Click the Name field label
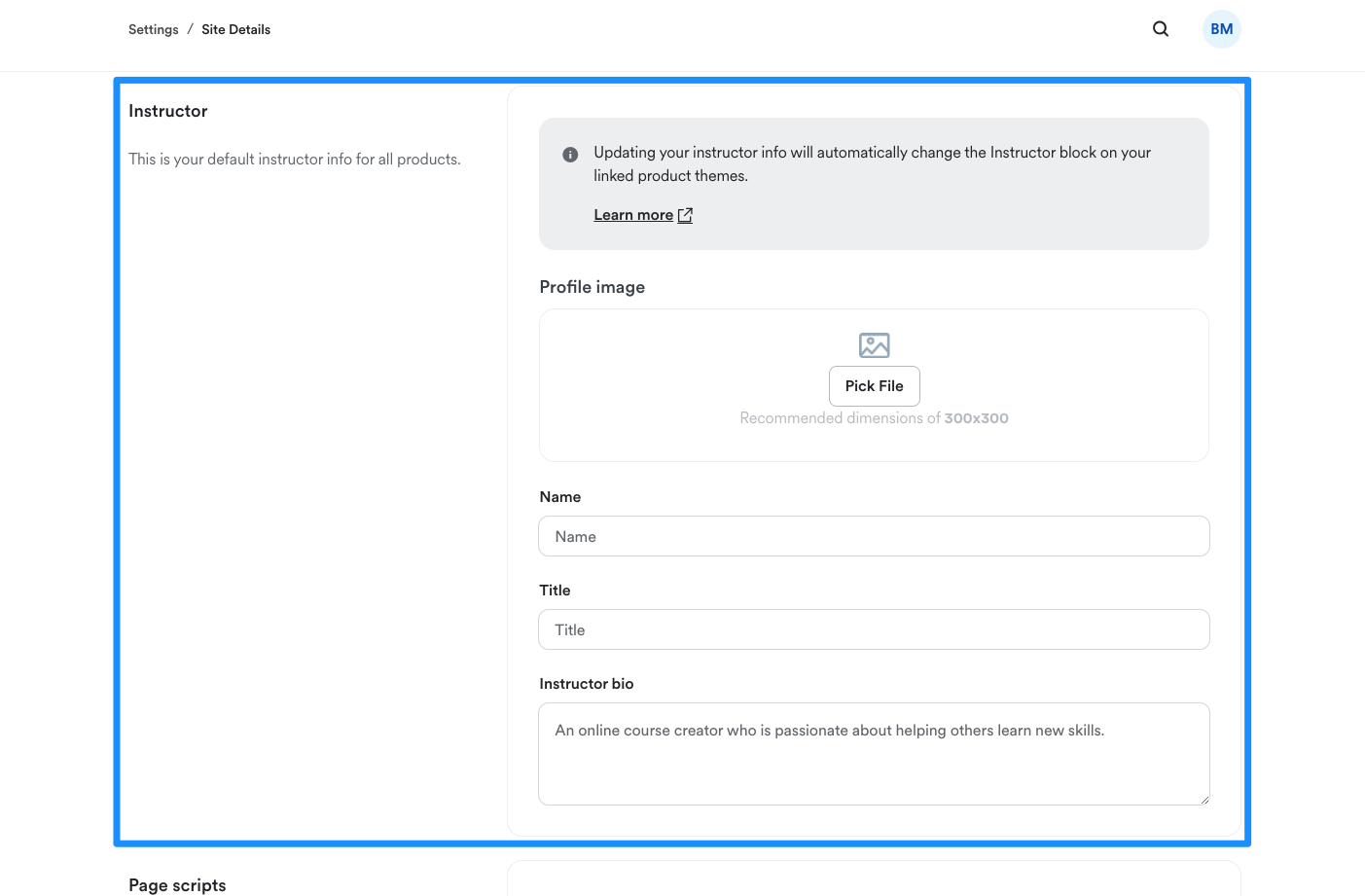Screen dimensions: 1365x896 click(x=560, y=497)
